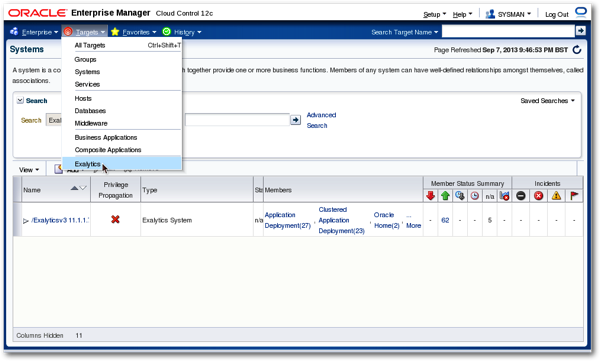Click the 62 up-members count link

tap(445, 220)
